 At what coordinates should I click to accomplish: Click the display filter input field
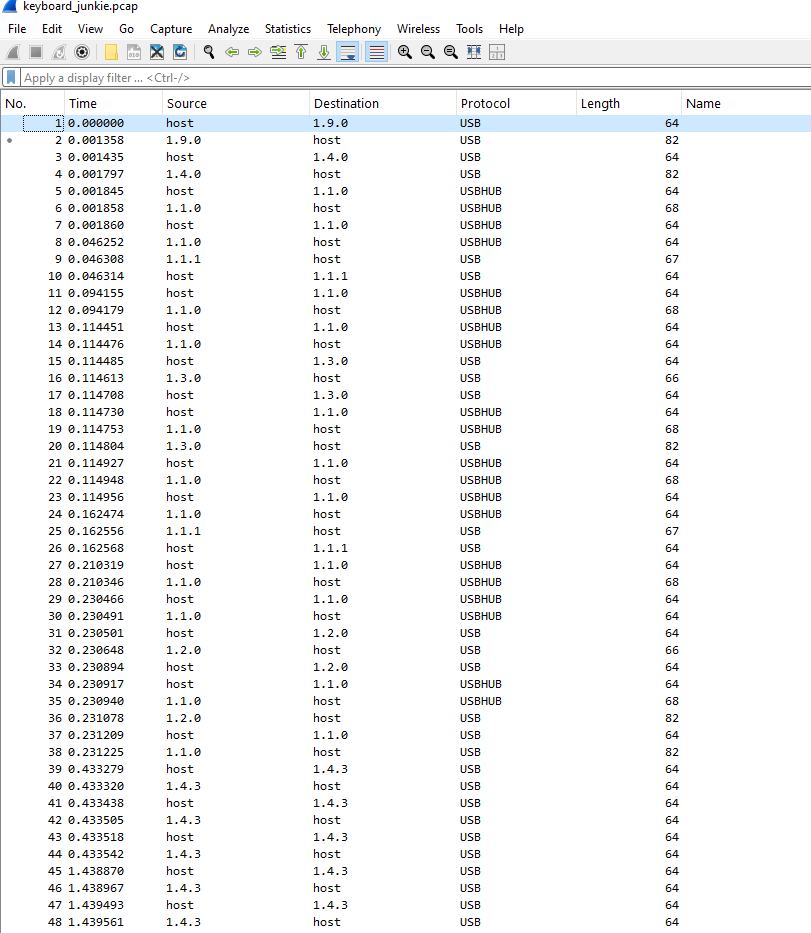(x=400, y=77)
